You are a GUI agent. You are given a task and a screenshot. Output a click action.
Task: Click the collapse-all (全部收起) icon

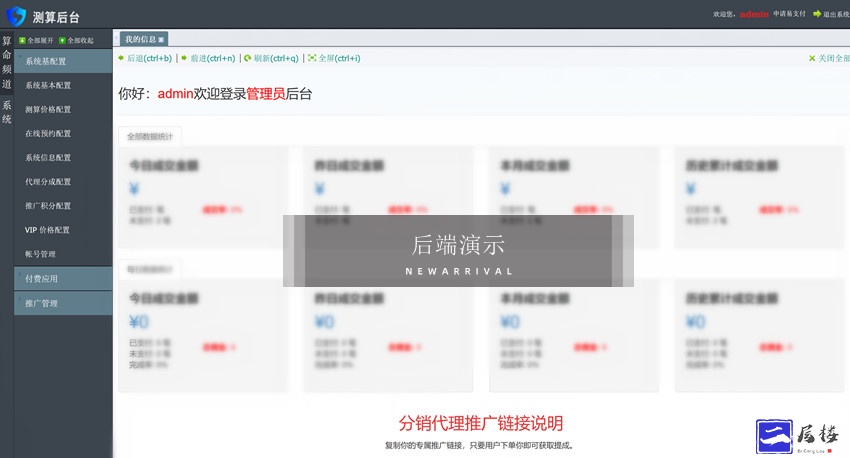[62, 41]
